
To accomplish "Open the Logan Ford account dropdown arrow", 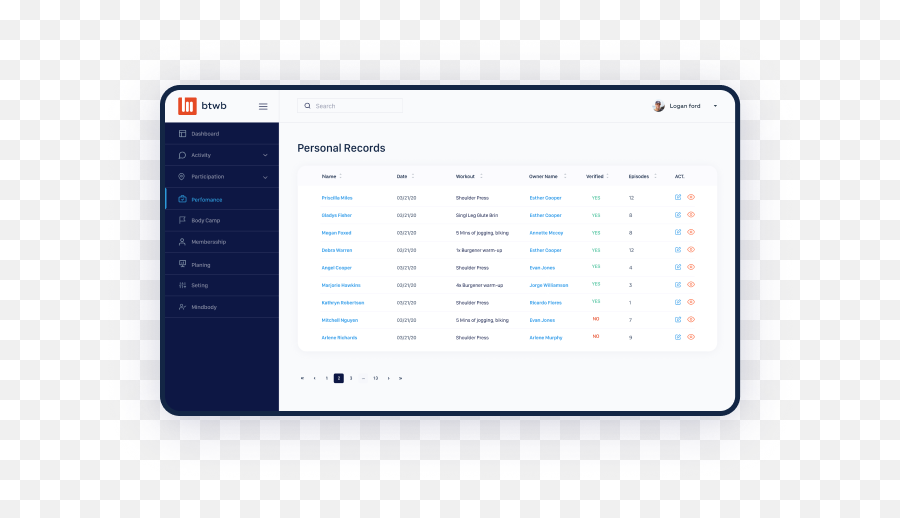I will click(715, 106).
